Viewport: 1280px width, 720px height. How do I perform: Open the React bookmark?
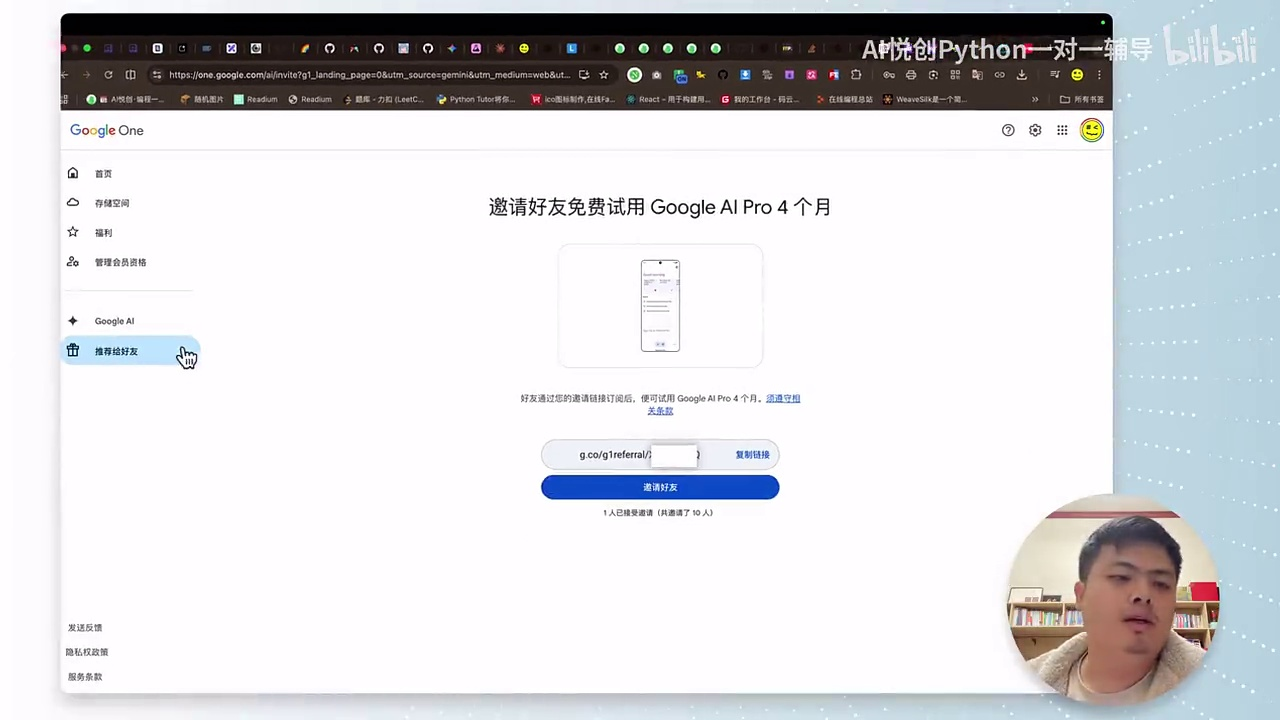(668, 99)
